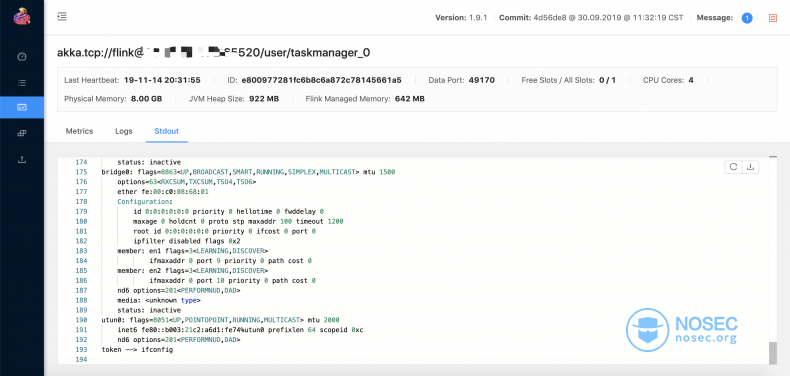Click the Flink Managed Memory value 642 MB
This screenshot has height=376, width=790.
coord(410,99)
